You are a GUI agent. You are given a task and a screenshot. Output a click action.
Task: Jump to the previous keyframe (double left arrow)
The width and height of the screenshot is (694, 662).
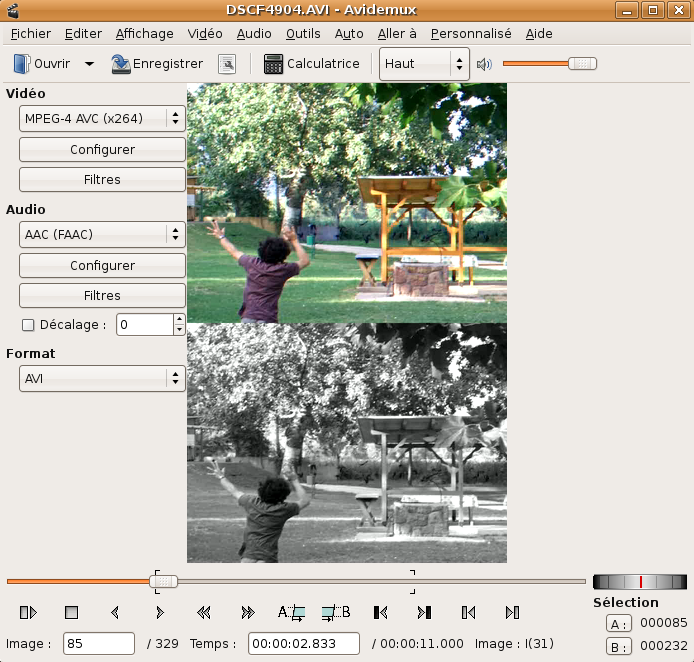coord(203,612)
